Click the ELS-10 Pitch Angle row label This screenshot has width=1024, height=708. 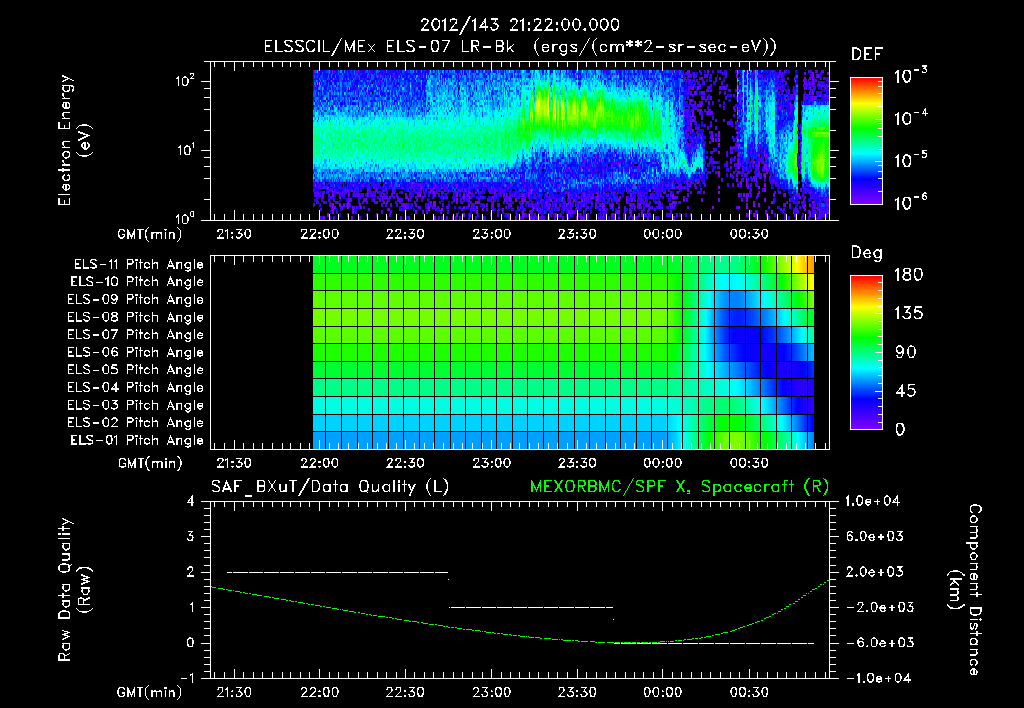137,282
